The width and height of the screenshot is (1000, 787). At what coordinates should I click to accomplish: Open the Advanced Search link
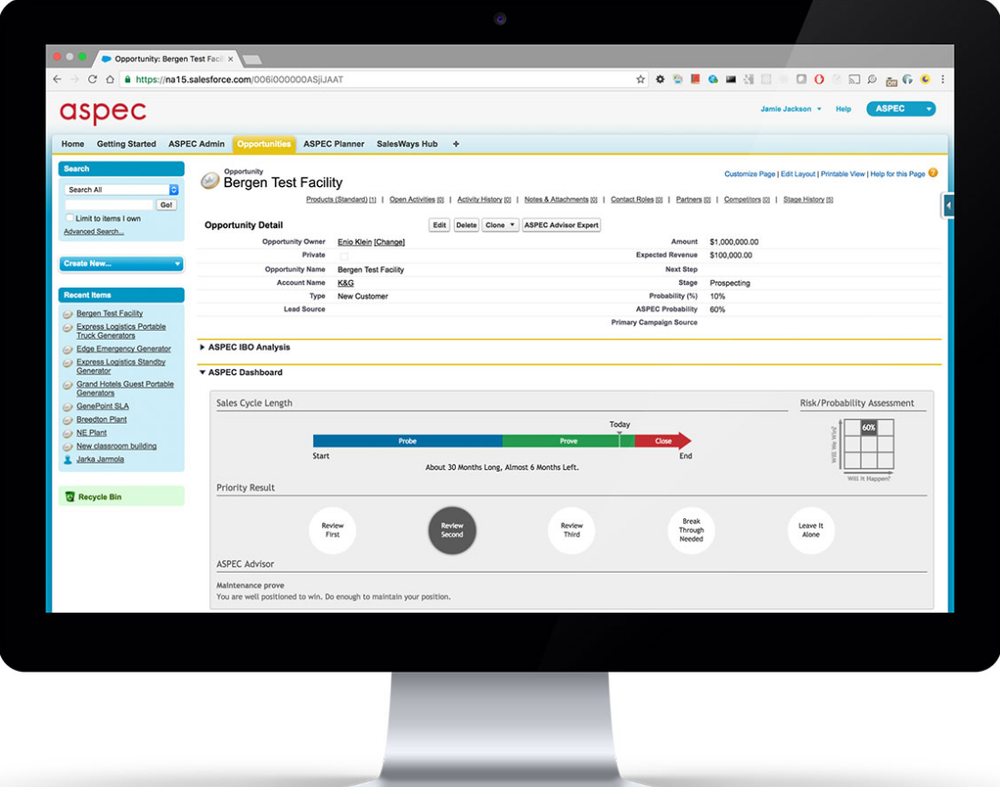(94, 232)
